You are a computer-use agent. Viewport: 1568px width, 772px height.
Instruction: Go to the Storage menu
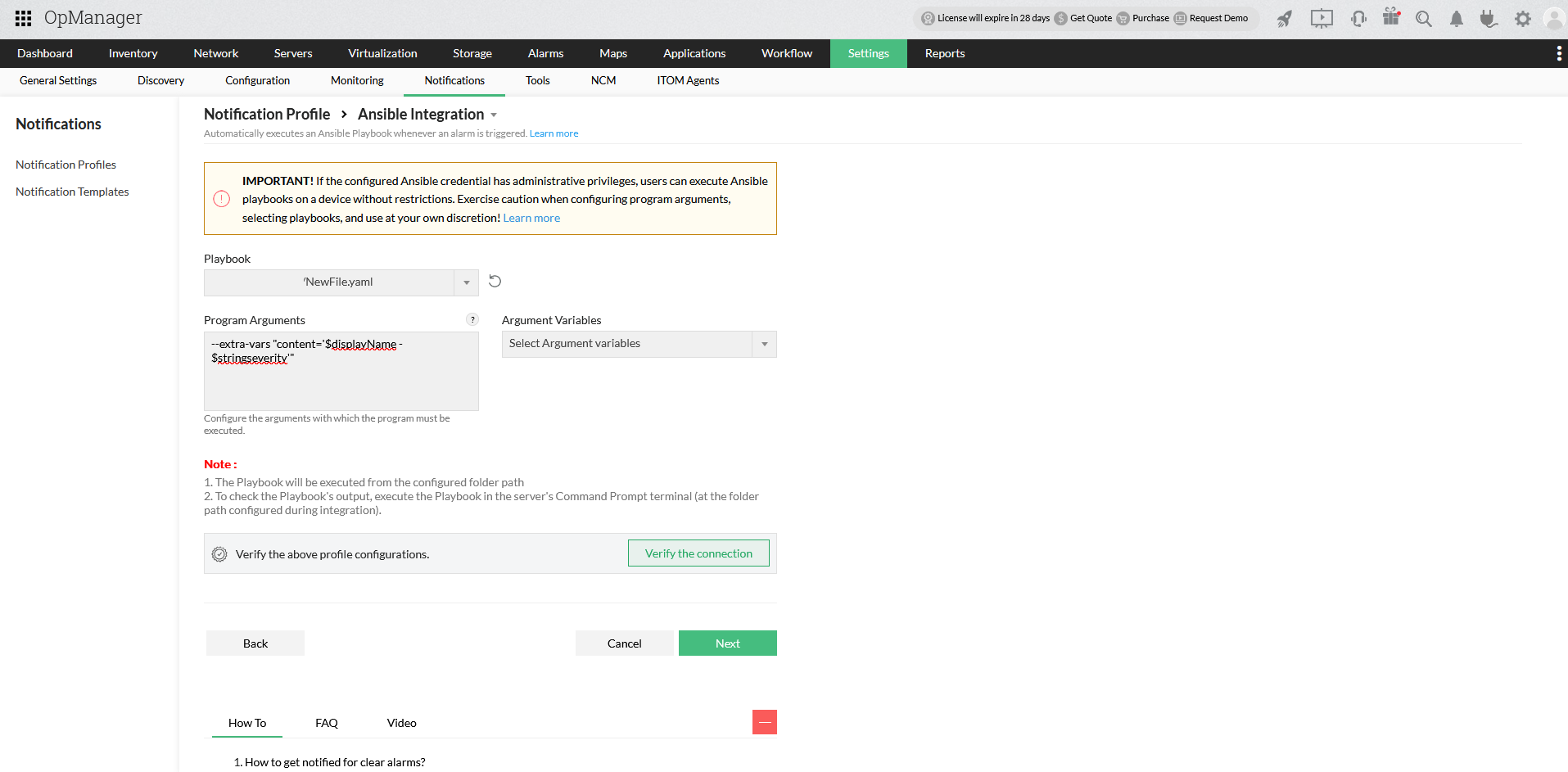click(472, 53)
